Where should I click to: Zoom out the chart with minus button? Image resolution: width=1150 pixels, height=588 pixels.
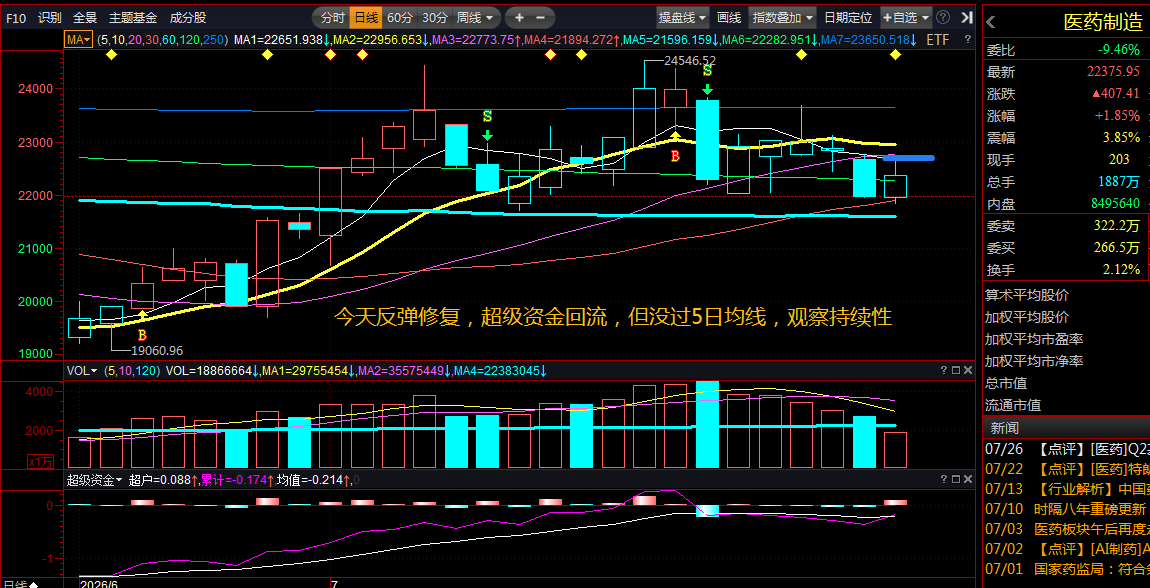pos(541,17)
